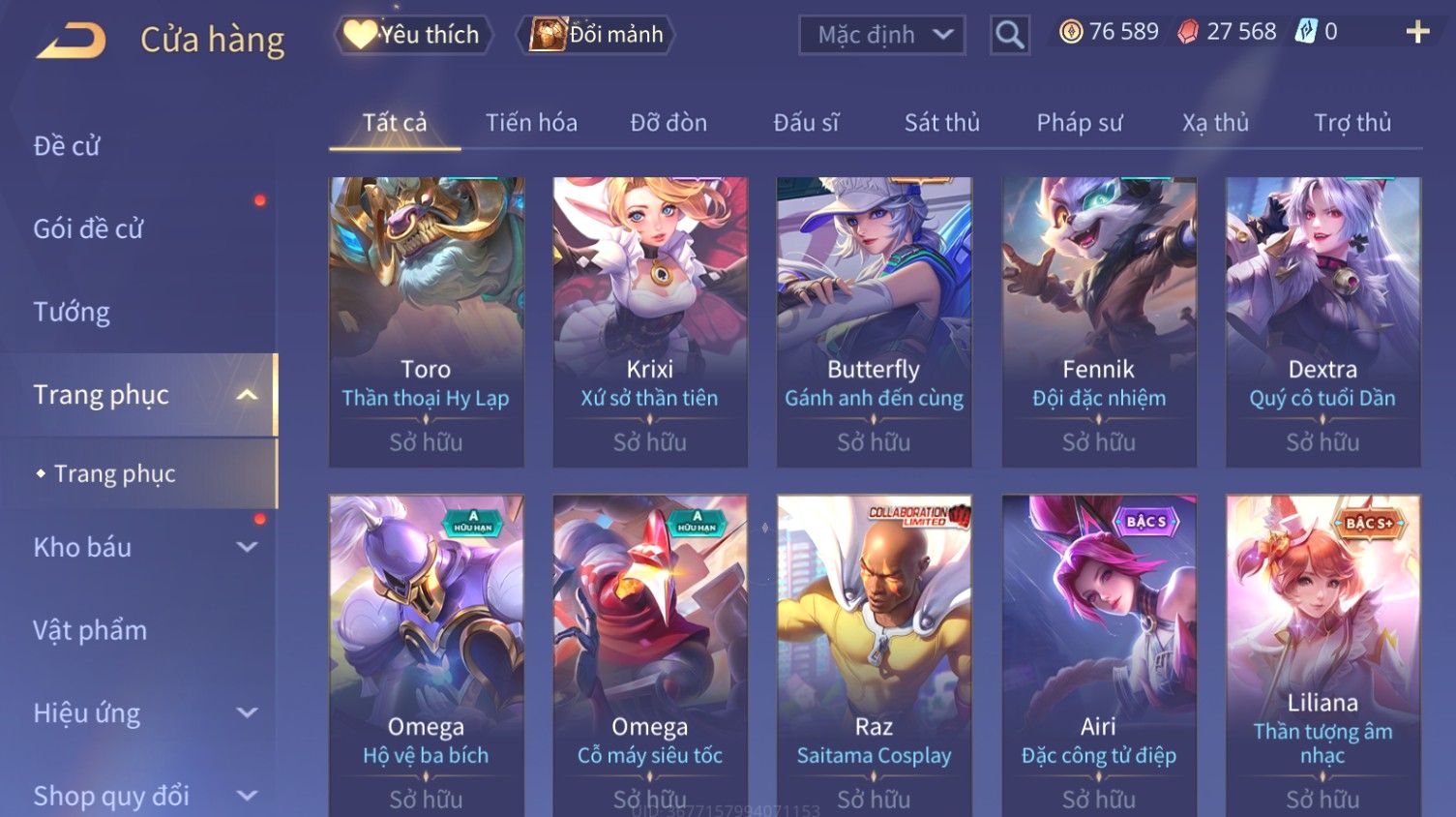Switch to the Tiến hóa tab

pyautogui.click(x=531, y=123)
